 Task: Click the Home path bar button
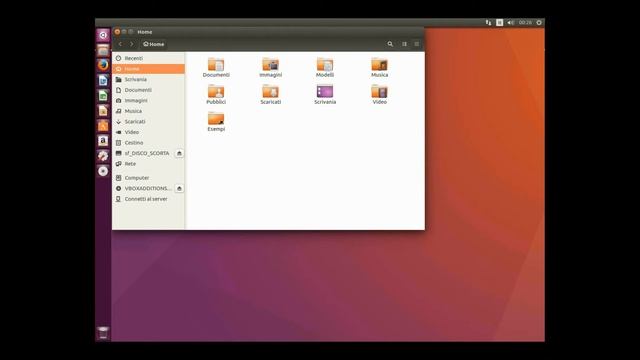coord(154,44)
